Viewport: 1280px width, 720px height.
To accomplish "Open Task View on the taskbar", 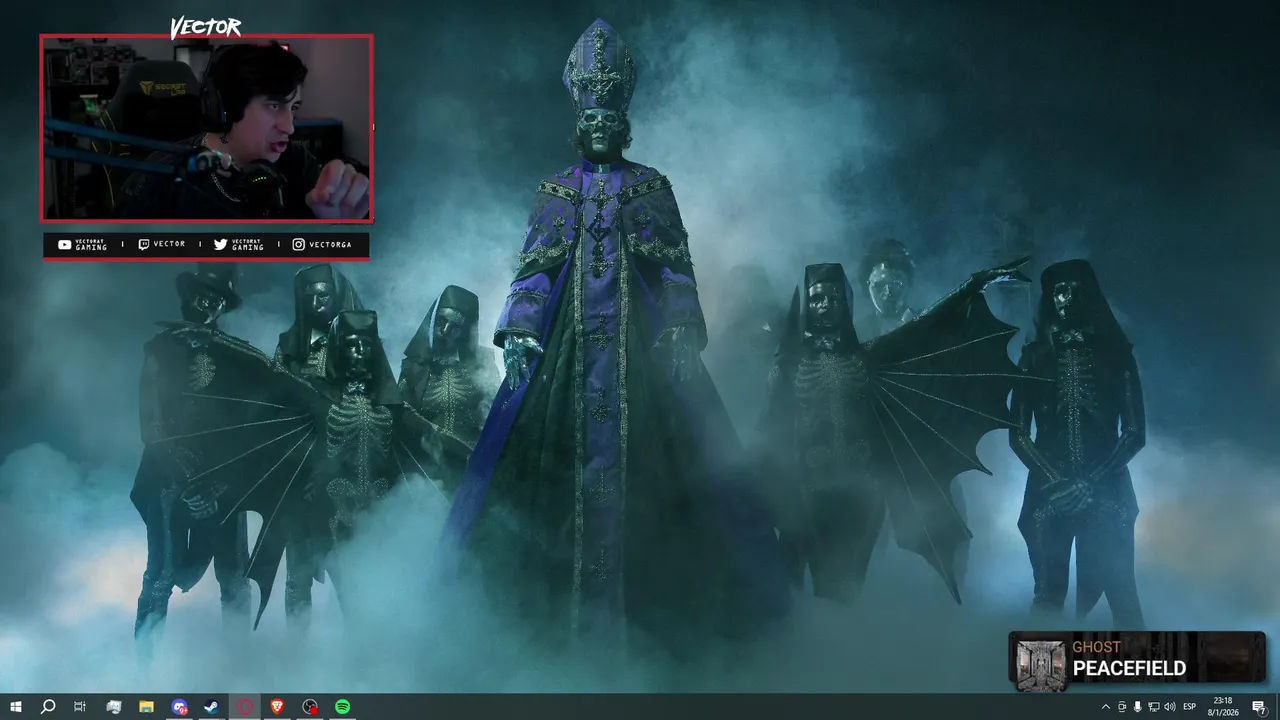I will pyautogui.click(x=80, y=707).
